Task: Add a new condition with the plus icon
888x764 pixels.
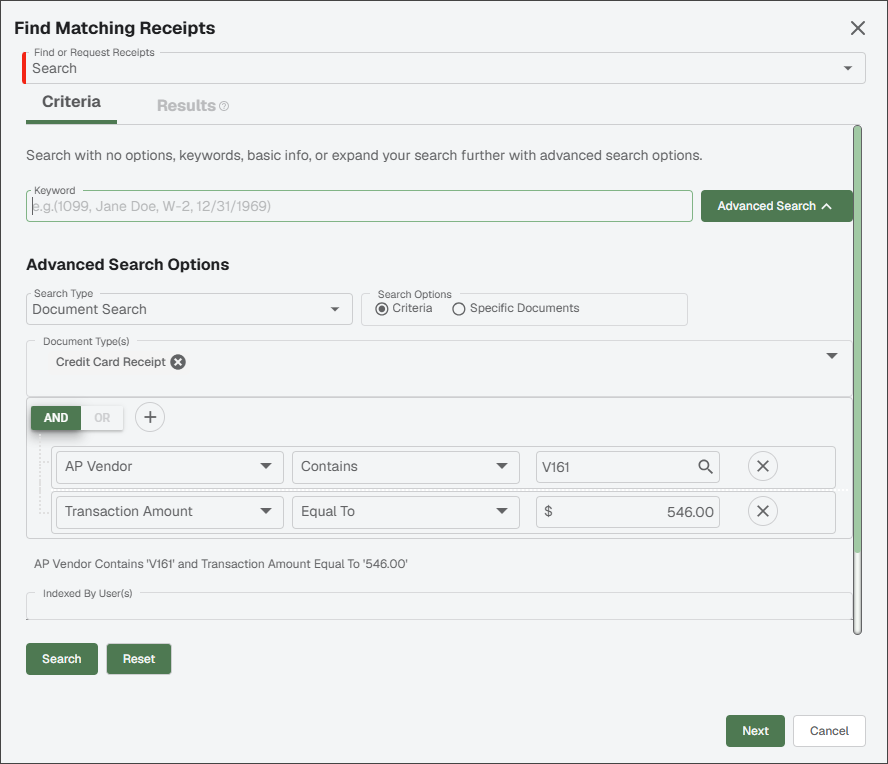Action: [x=150, y=417]
